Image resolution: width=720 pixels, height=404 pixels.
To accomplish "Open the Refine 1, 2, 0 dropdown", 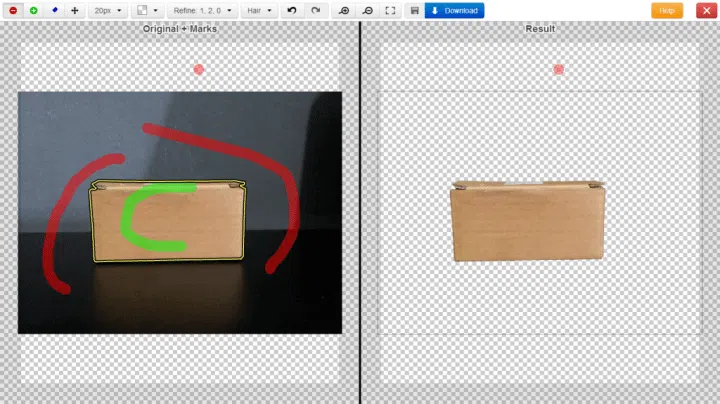I will coord(202,11).
